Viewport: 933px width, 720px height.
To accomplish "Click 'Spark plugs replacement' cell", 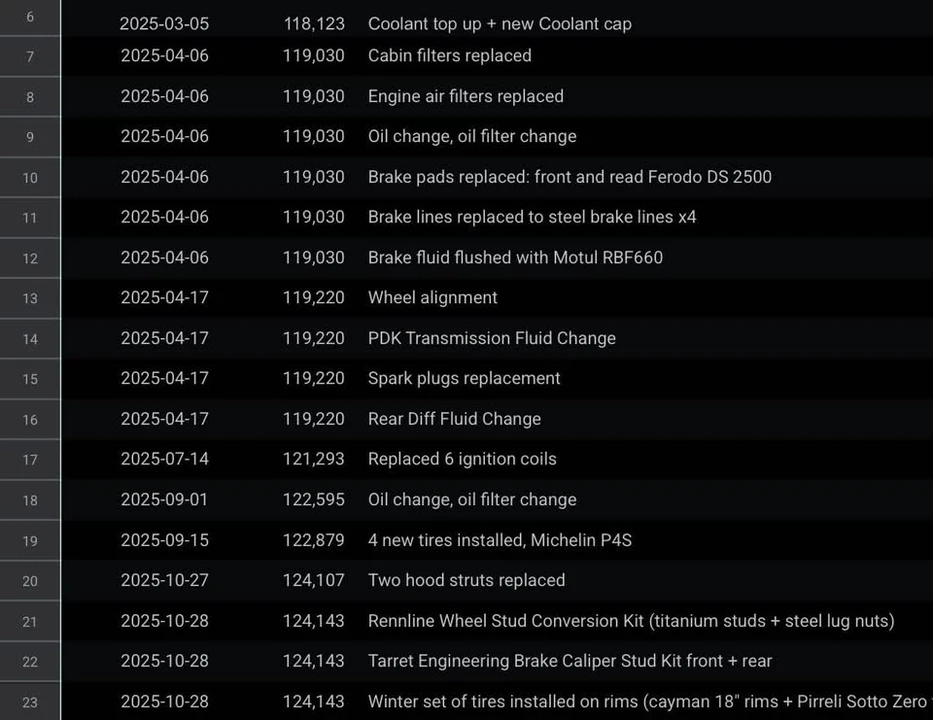I will point(464,378).
